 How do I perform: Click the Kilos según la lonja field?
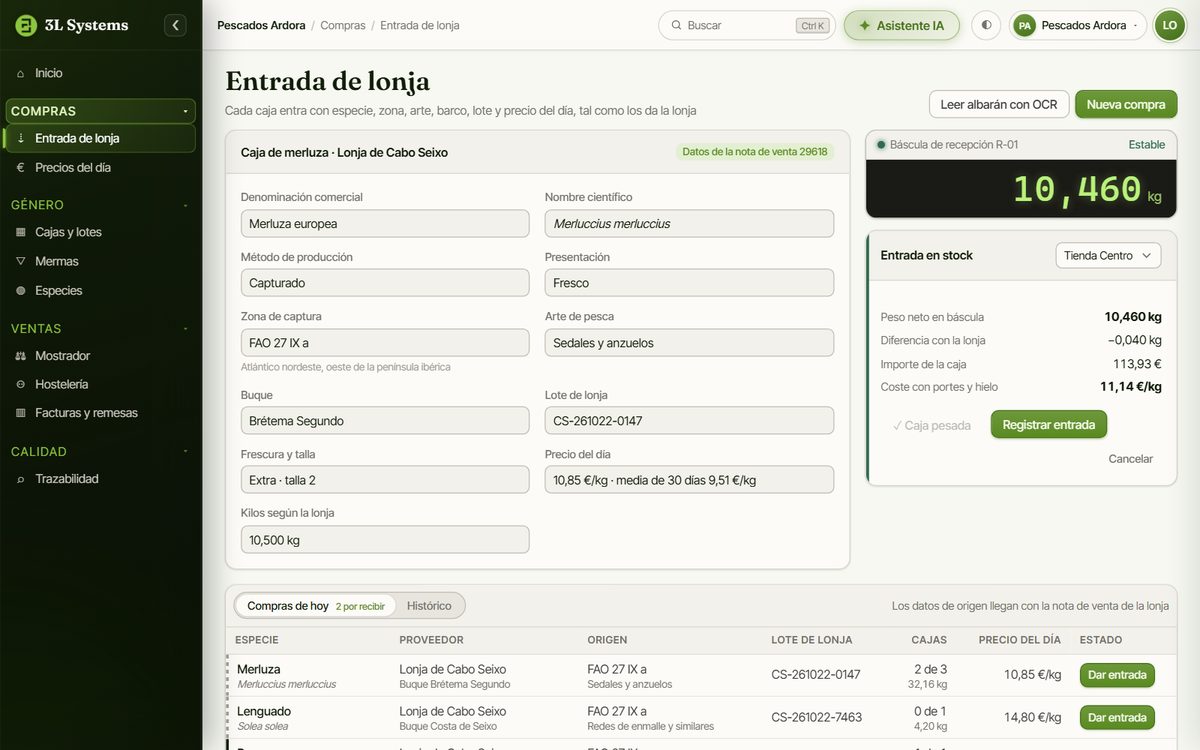point(385,540)
